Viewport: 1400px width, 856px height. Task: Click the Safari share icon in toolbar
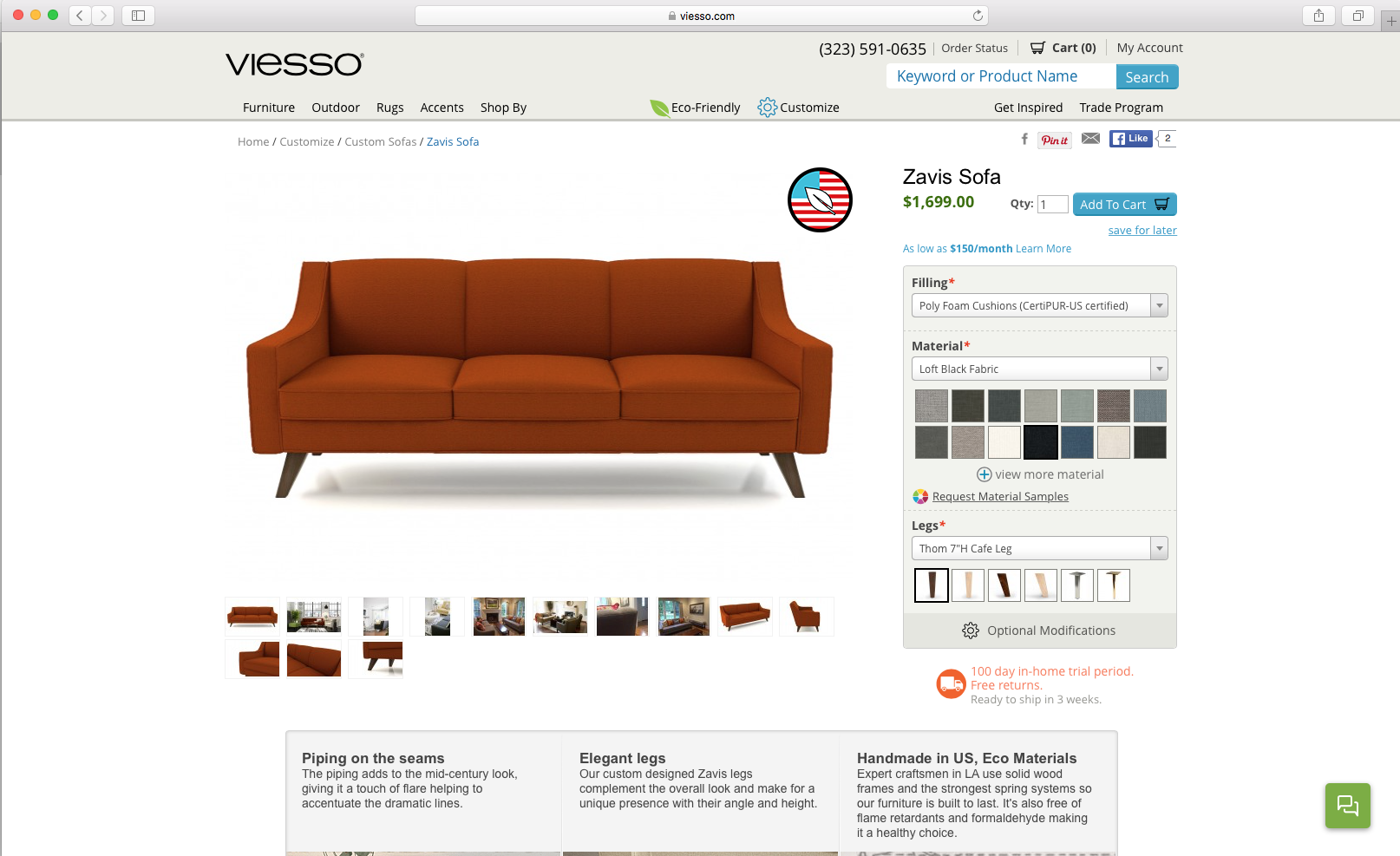1318,16
